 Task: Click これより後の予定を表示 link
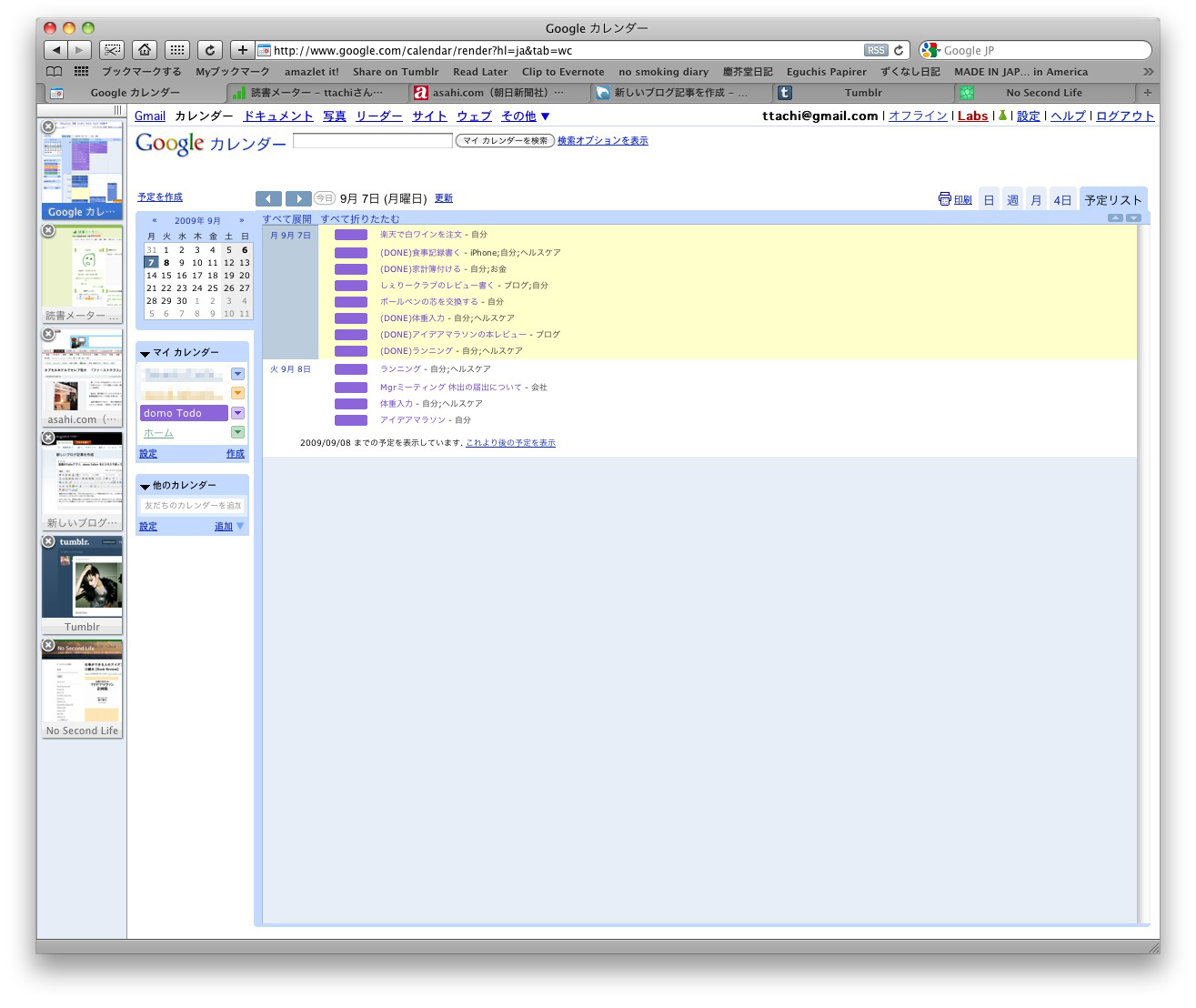(510, 443)
